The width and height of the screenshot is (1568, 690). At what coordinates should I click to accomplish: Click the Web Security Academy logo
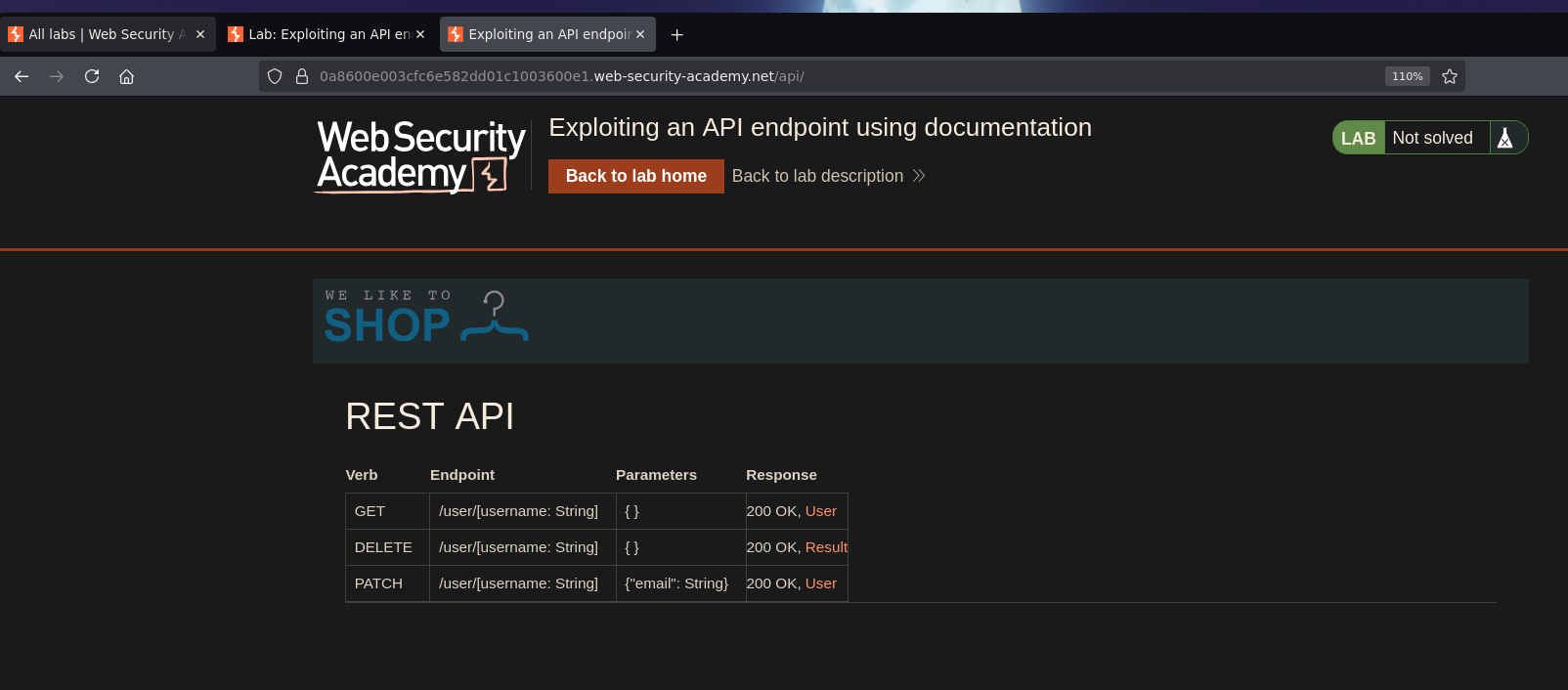click(420, 155)
